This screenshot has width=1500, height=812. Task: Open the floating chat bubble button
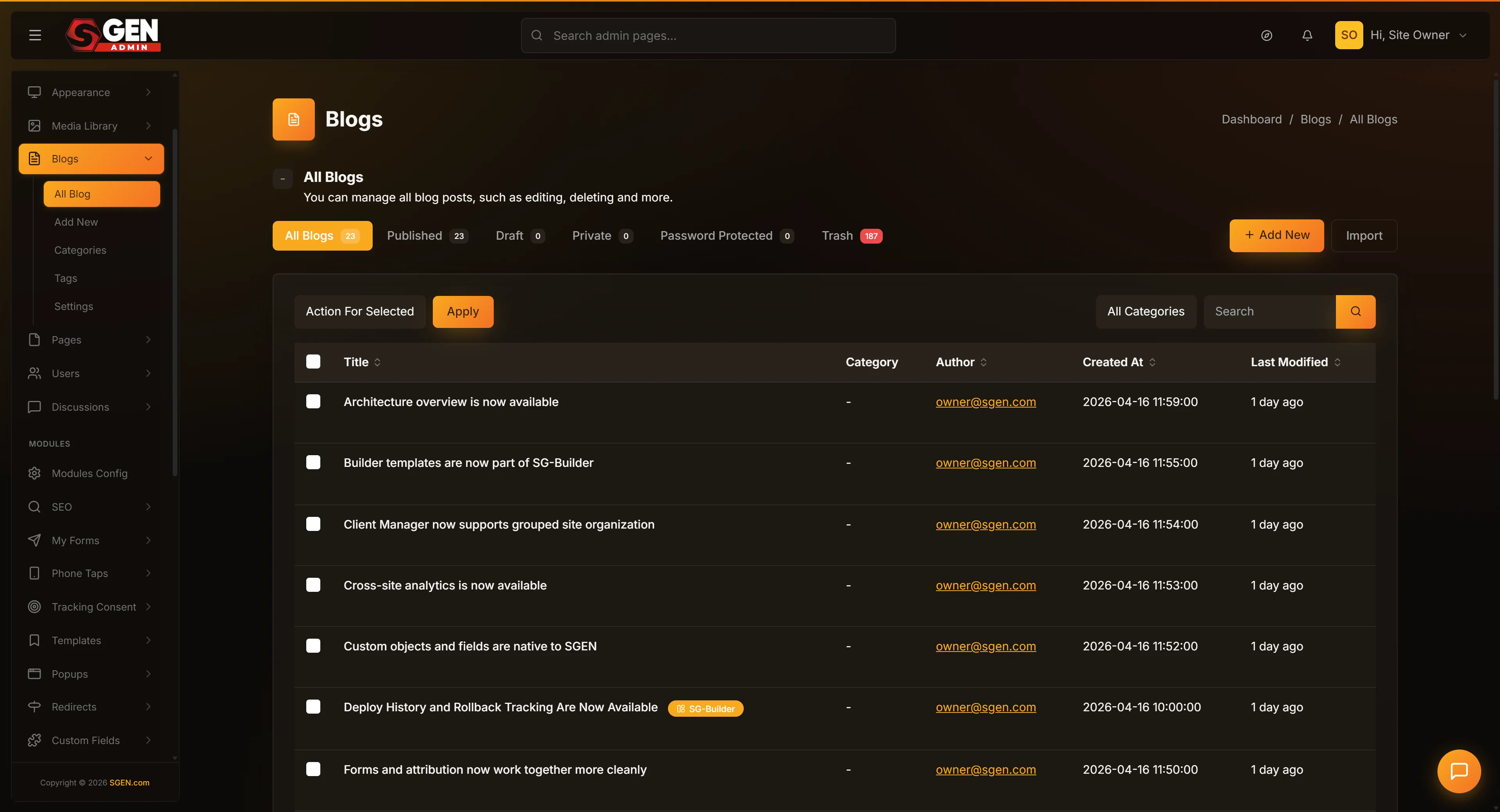point(1459,771)
